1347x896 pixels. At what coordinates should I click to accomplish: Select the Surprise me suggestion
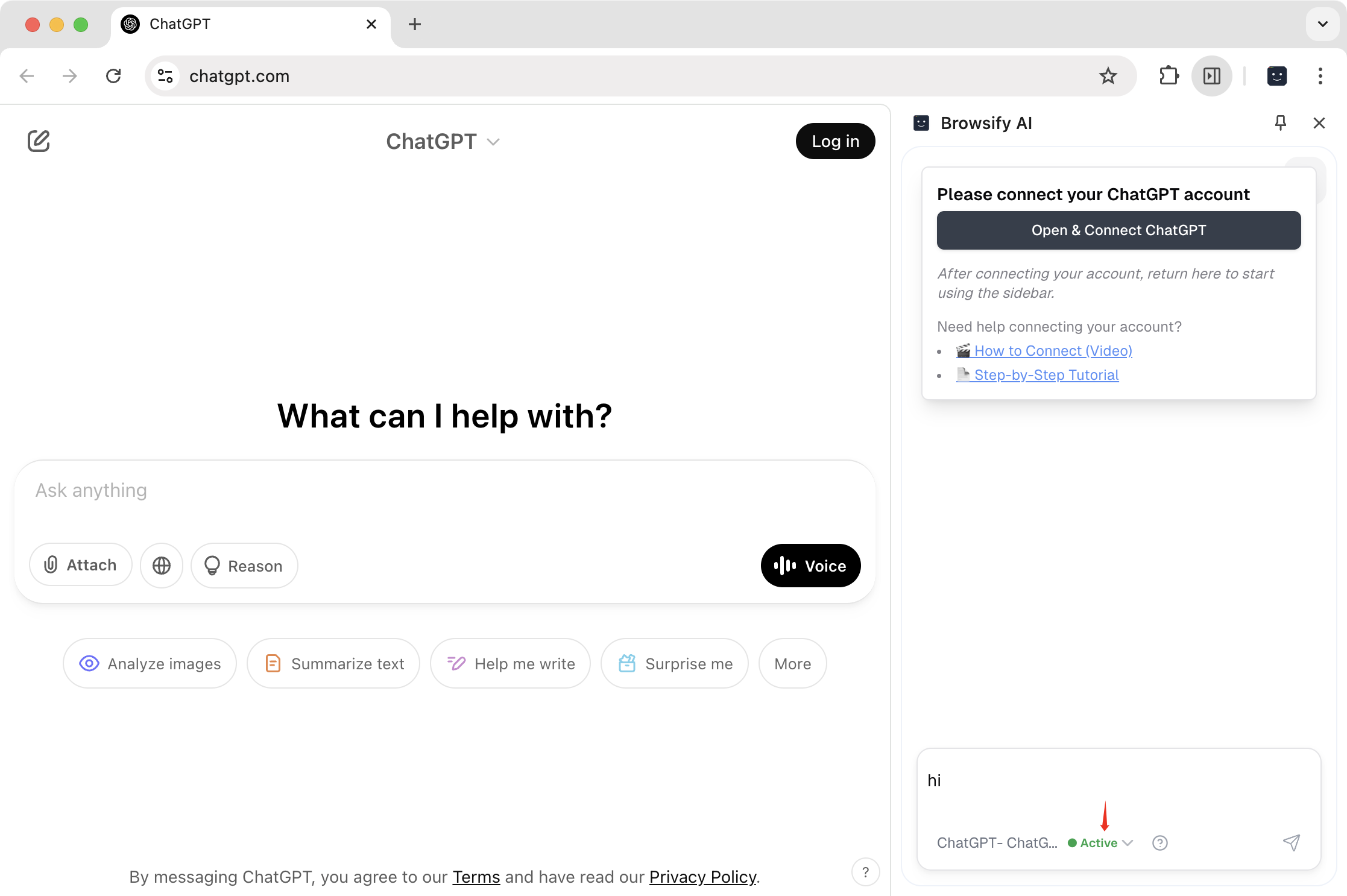click(x=675, y=663)
